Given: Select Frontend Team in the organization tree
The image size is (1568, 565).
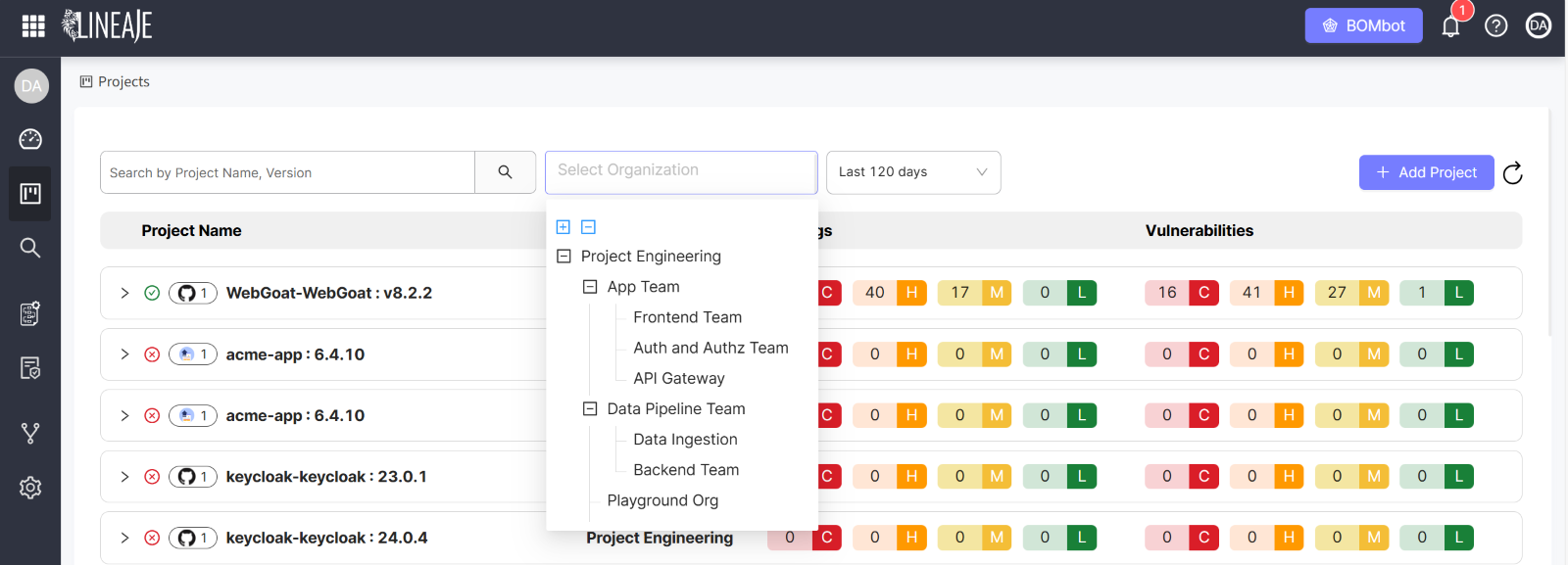Looking at the screenshot, I should [687, 317].
